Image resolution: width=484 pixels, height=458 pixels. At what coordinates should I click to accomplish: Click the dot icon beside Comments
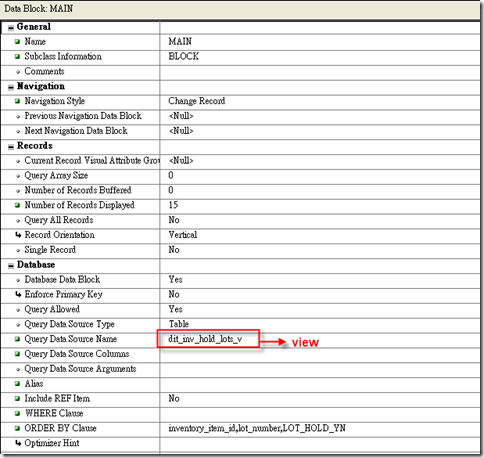pyautogui.click(x=18, y=72)
